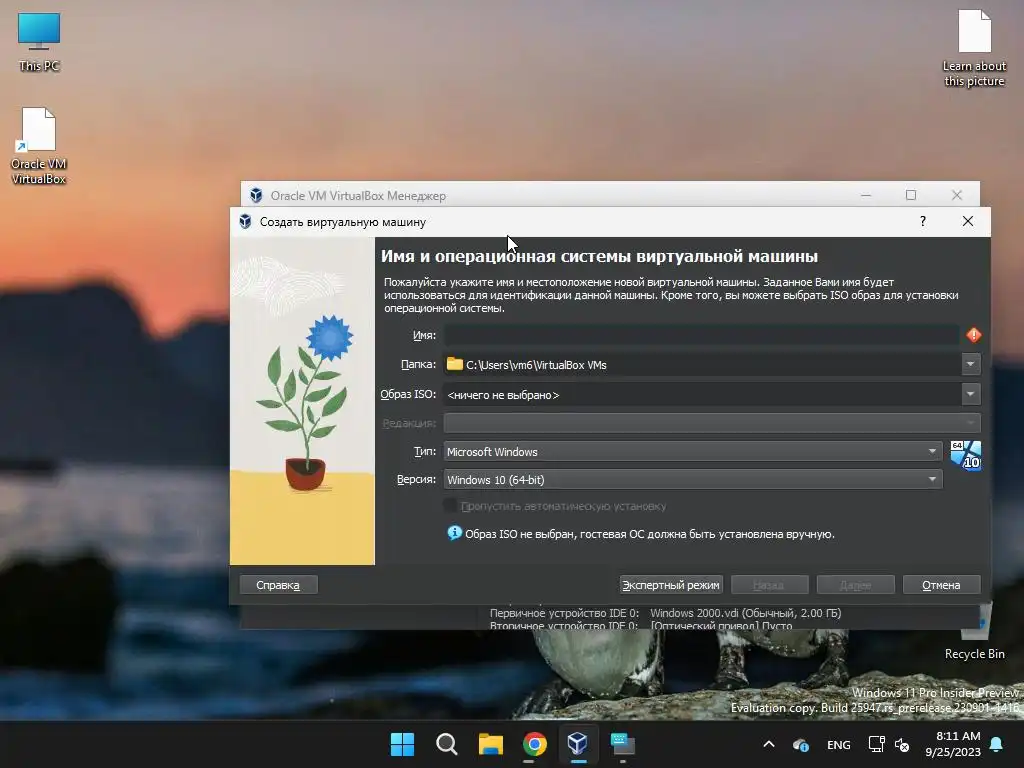Screen dimensions: 1024x768
Task: Click the Windows 10 64-bit OS icon
Action: point(965,455)
